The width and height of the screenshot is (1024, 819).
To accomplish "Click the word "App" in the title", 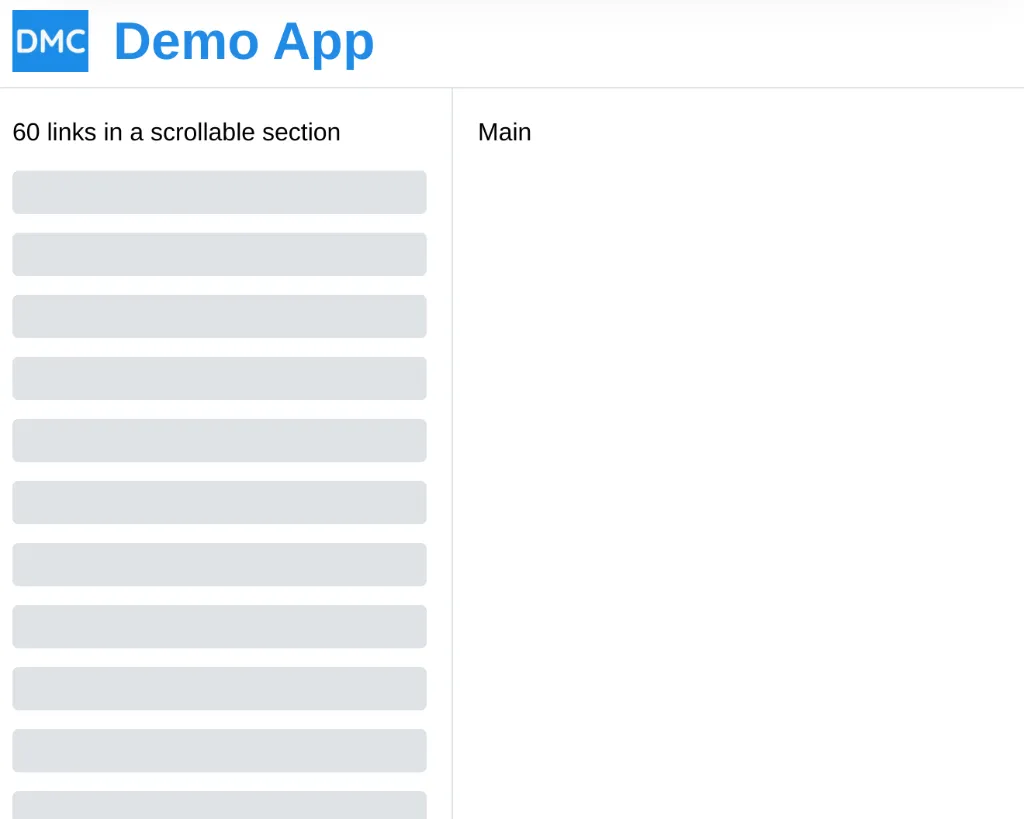I will coord(324,42).
